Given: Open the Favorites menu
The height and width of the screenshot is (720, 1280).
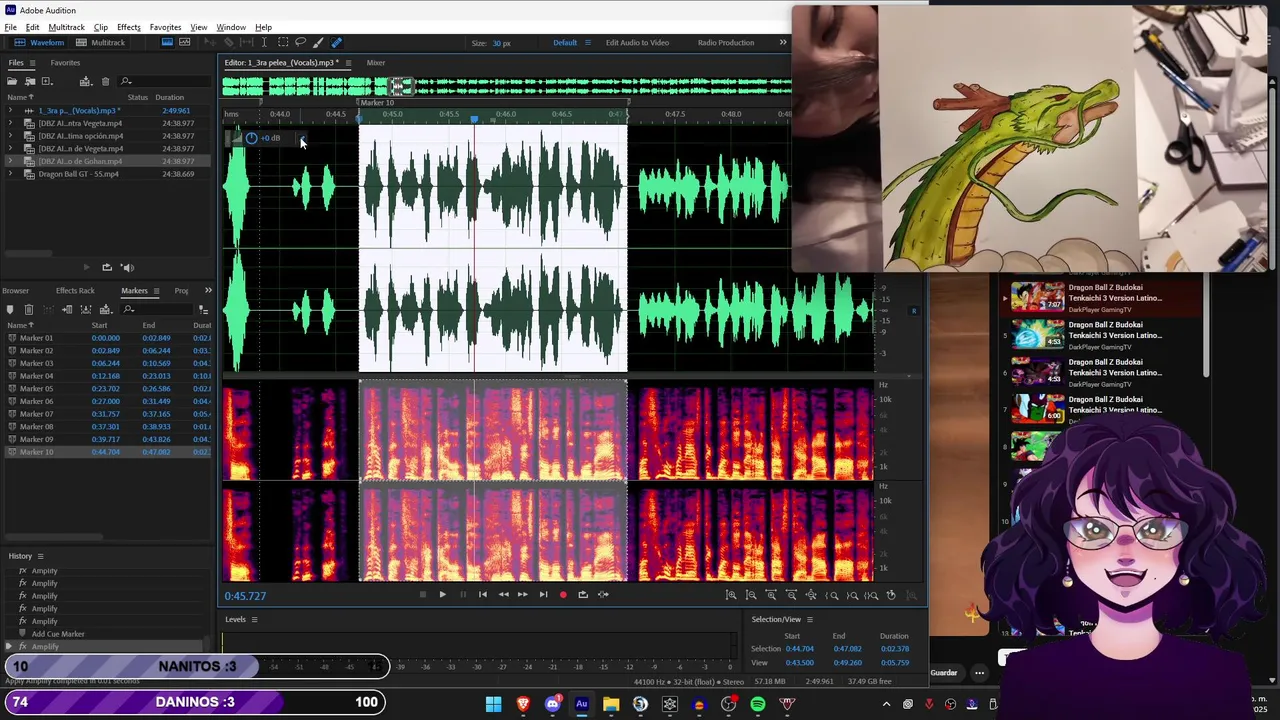Looking at the screenshot, I should click(x=165, y=27).
